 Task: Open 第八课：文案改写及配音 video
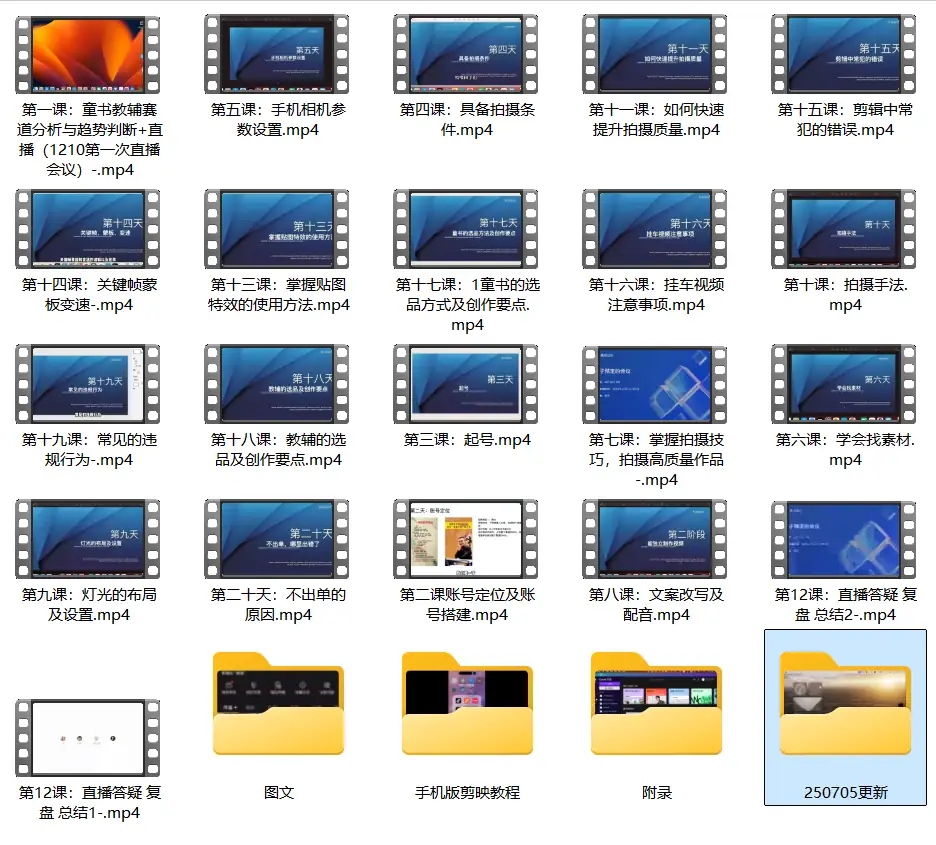tap(654, 538)
